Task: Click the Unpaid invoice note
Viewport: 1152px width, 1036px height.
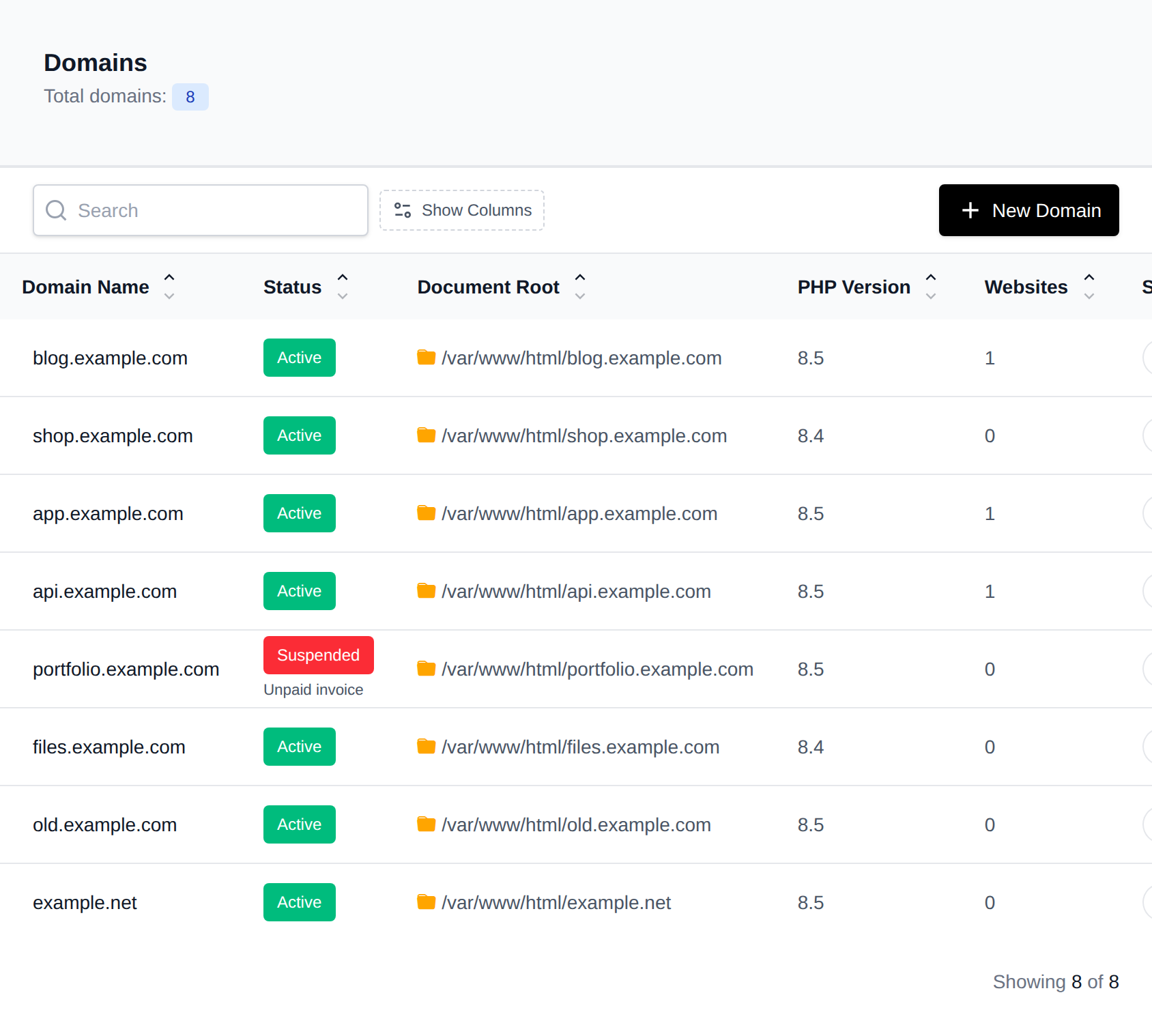Action: 313,690
